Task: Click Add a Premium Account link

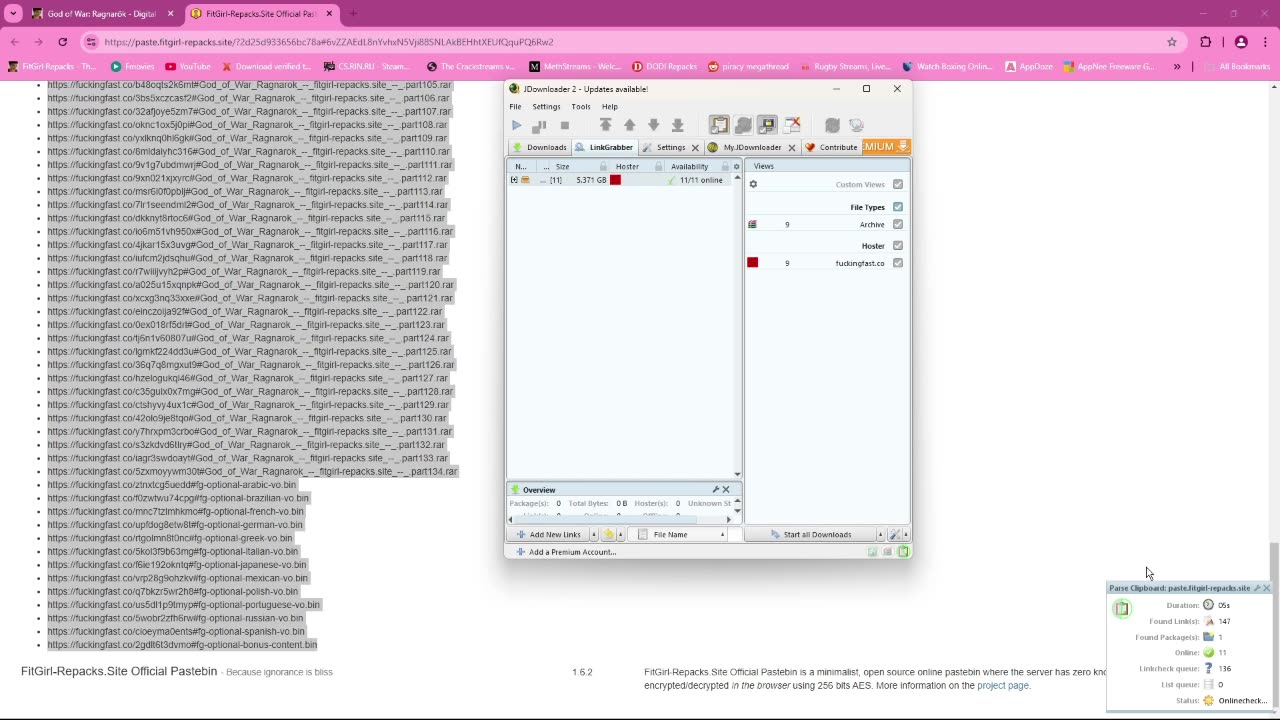Action: tap(566, 552)
